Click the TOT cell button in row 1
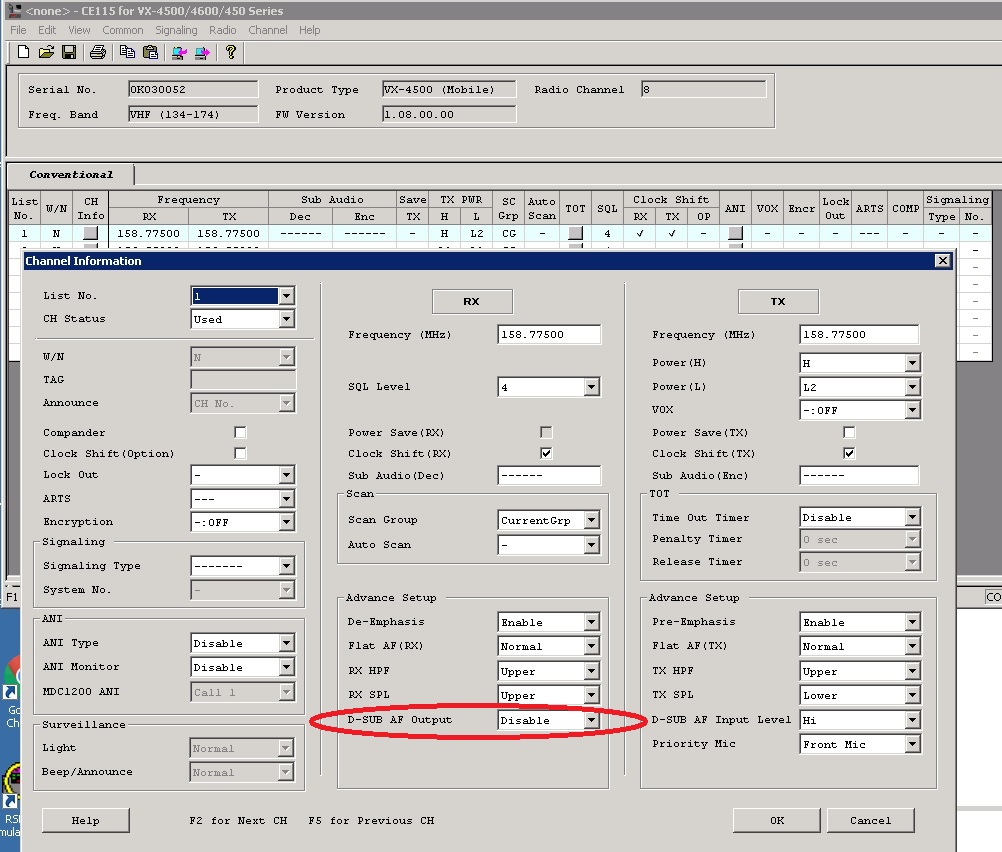The height and width of the screenshot is (852, 1002). pos(575,233)
